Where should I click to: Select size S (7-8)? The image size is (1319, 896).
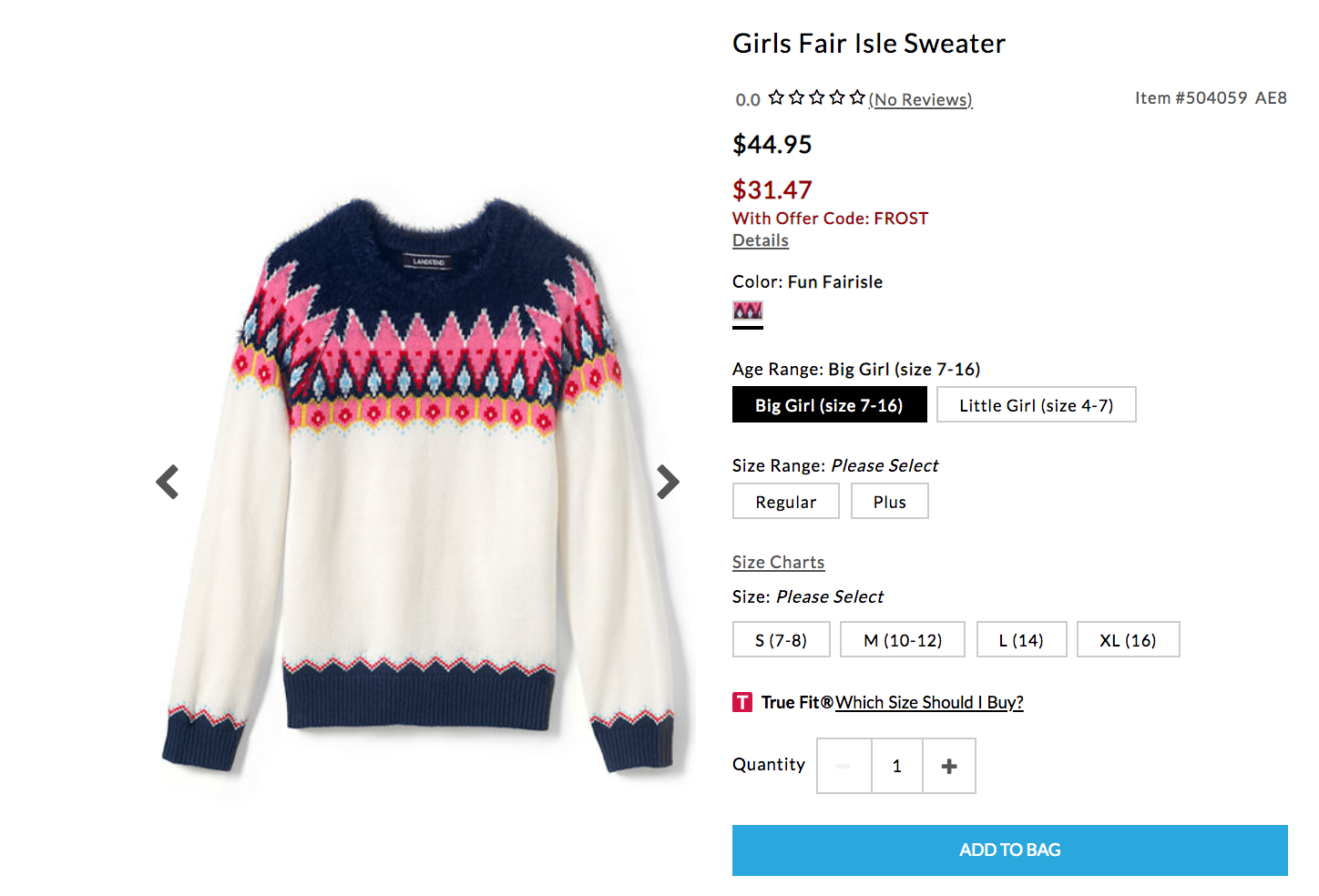[781, 640]
